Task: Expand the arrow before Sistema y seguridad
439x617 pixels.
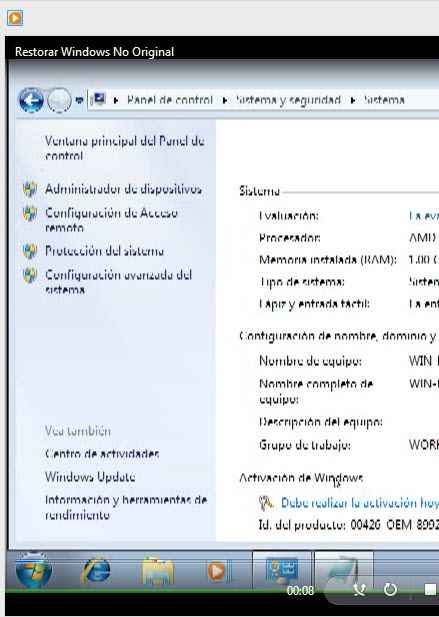Action: point(225,100)
